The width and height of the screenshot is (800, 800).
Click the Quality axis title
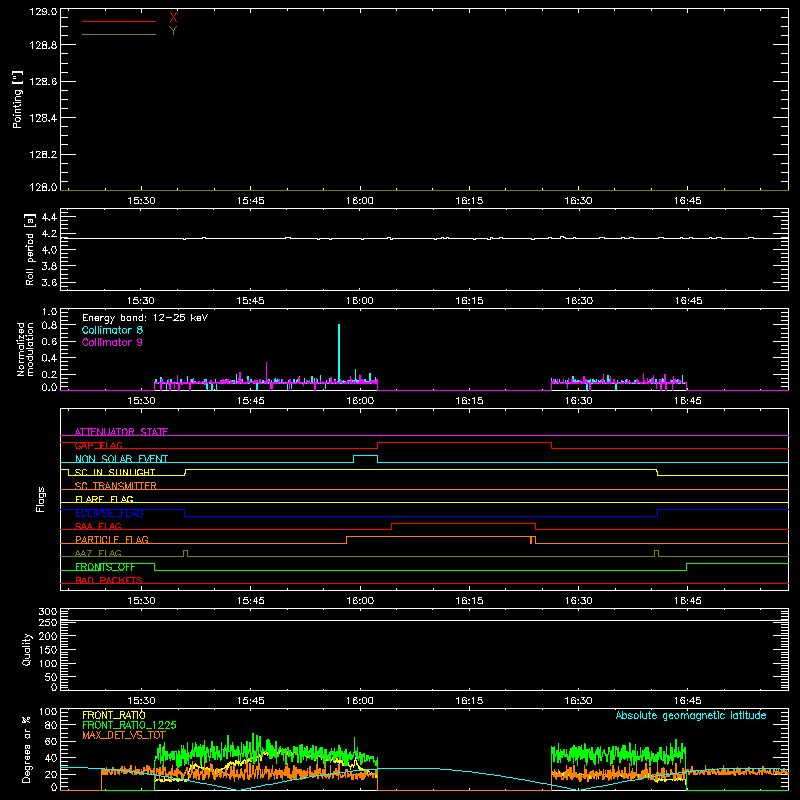27,649
